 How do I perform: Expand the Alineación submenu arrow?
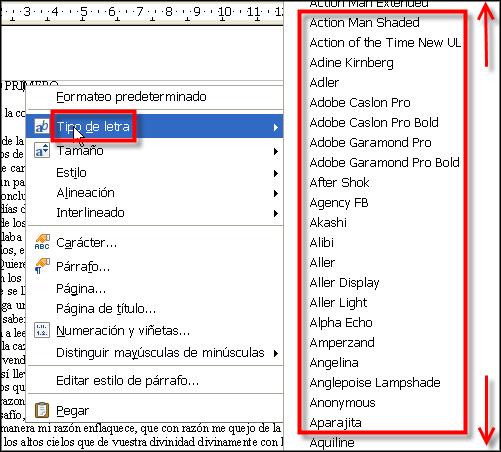pos(276,193)
